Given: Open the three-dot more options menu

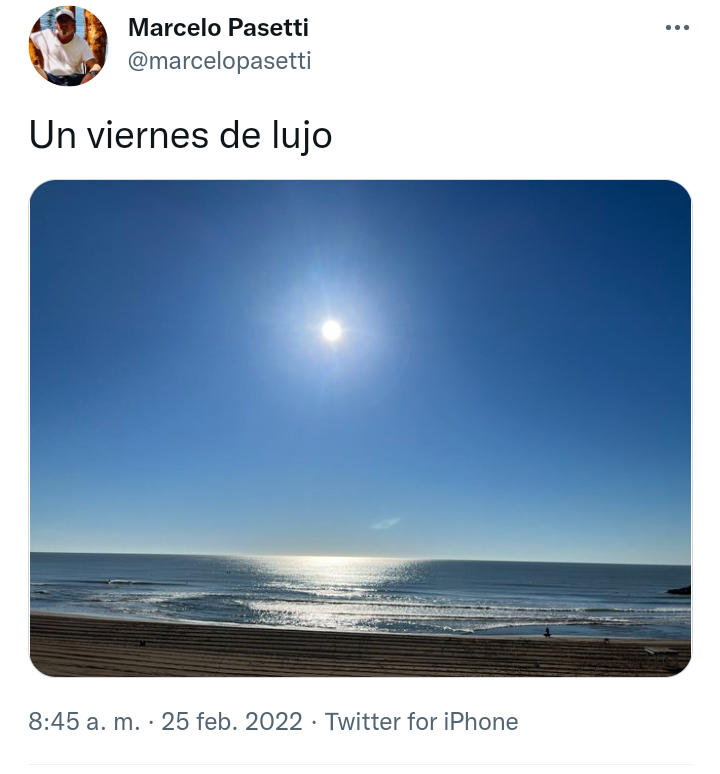Looking at the screenshot, I should coord(677,28).
